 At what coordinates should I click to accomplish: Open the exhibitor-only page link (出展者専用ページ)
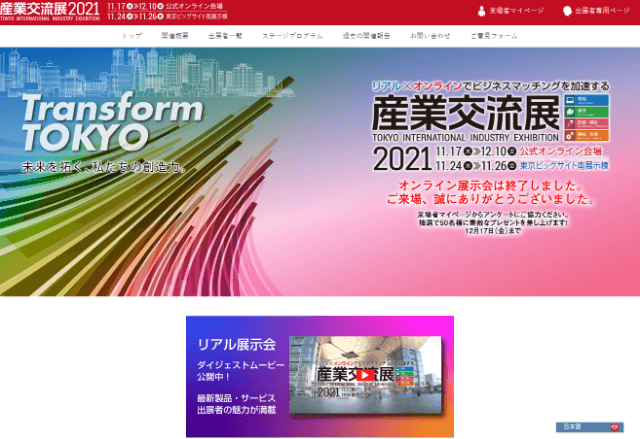602,11
